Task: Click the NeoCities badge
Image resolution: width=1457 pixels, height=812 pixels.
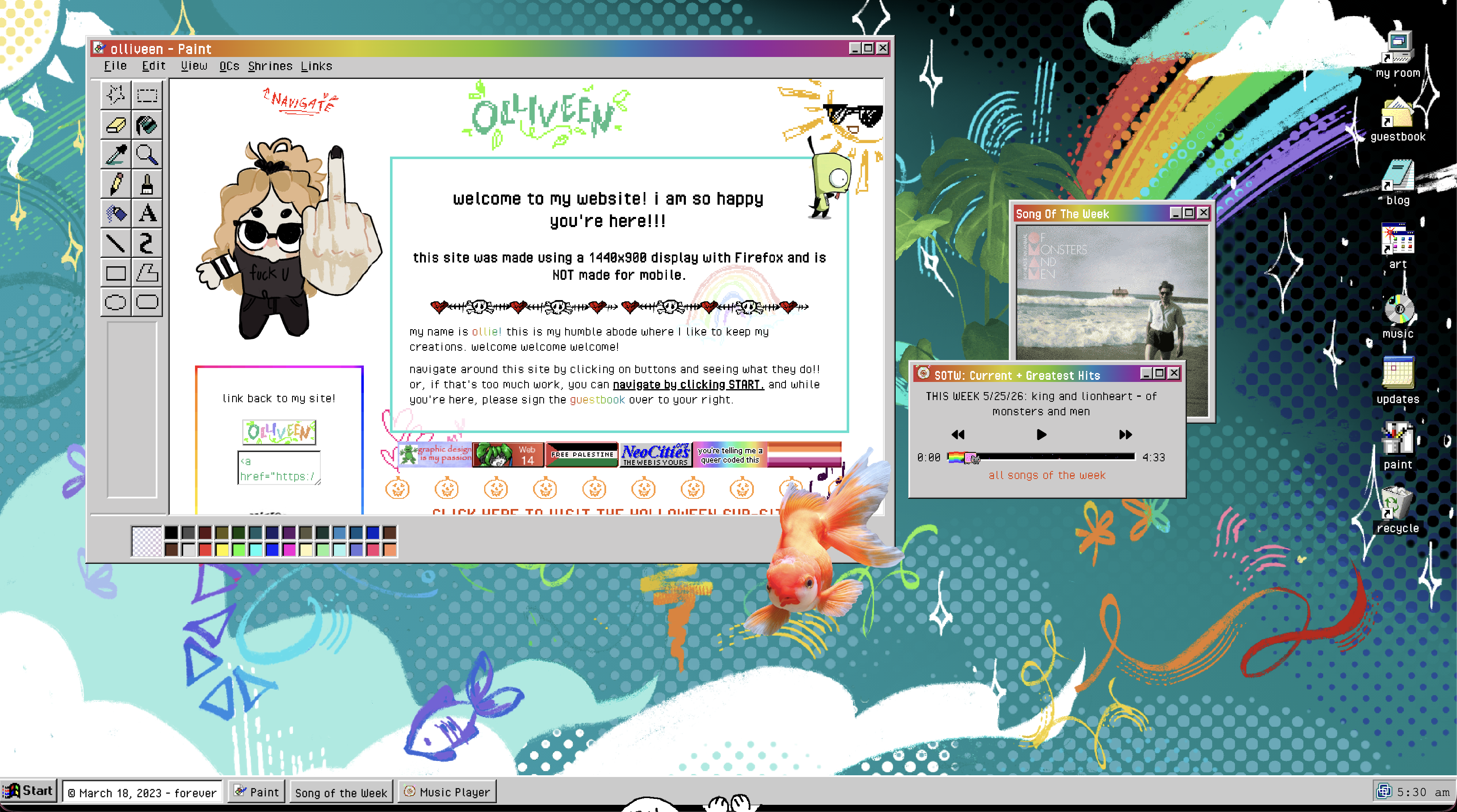Action: click(x=655, y=454)
